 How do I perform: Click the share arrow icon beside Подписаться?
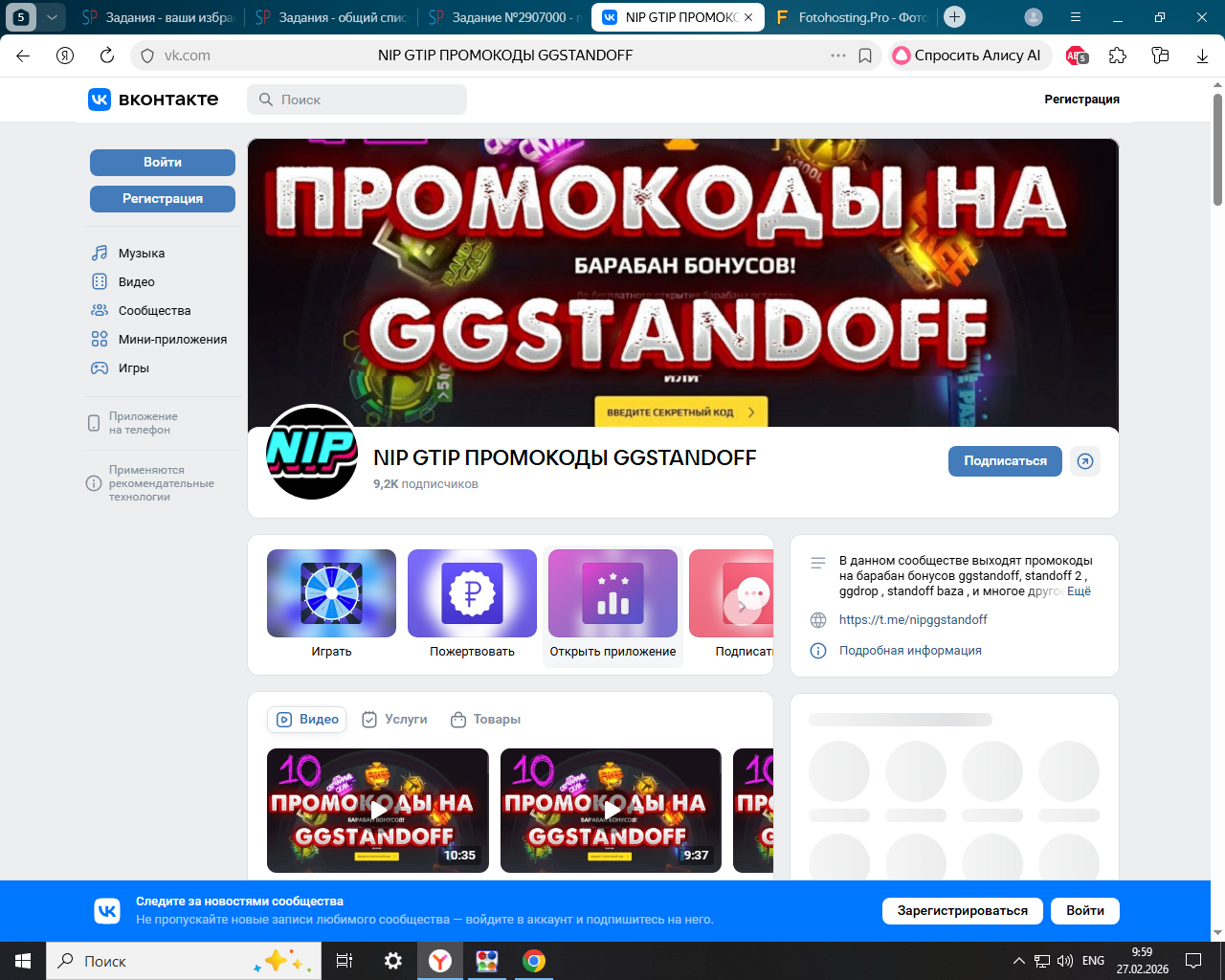(x=1084, y=461)
